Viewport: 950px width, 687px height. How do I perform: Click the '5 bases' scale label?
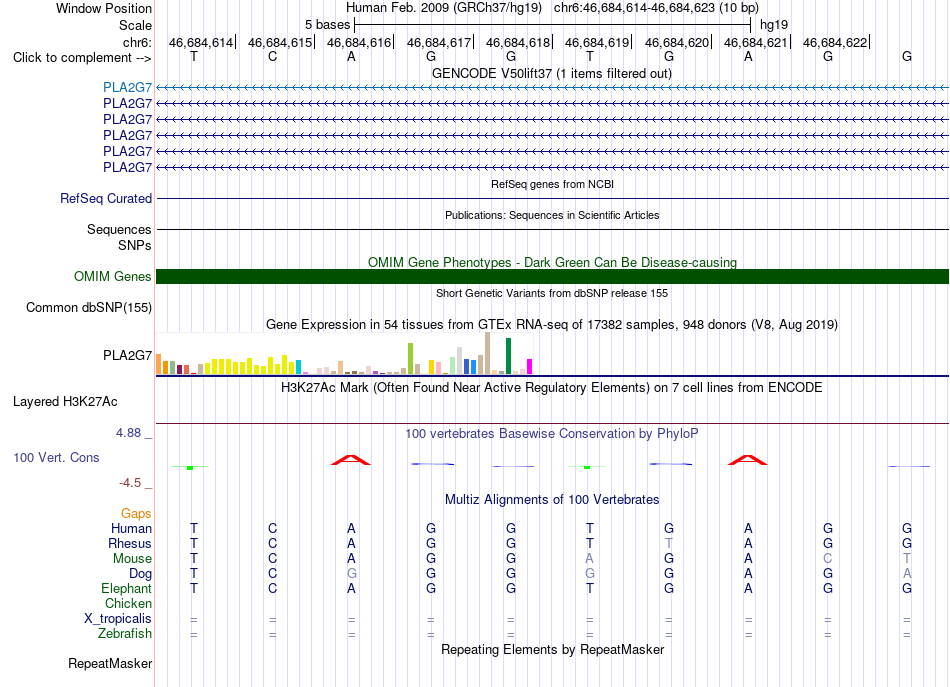pyautogui.click(x=327, y=25)
